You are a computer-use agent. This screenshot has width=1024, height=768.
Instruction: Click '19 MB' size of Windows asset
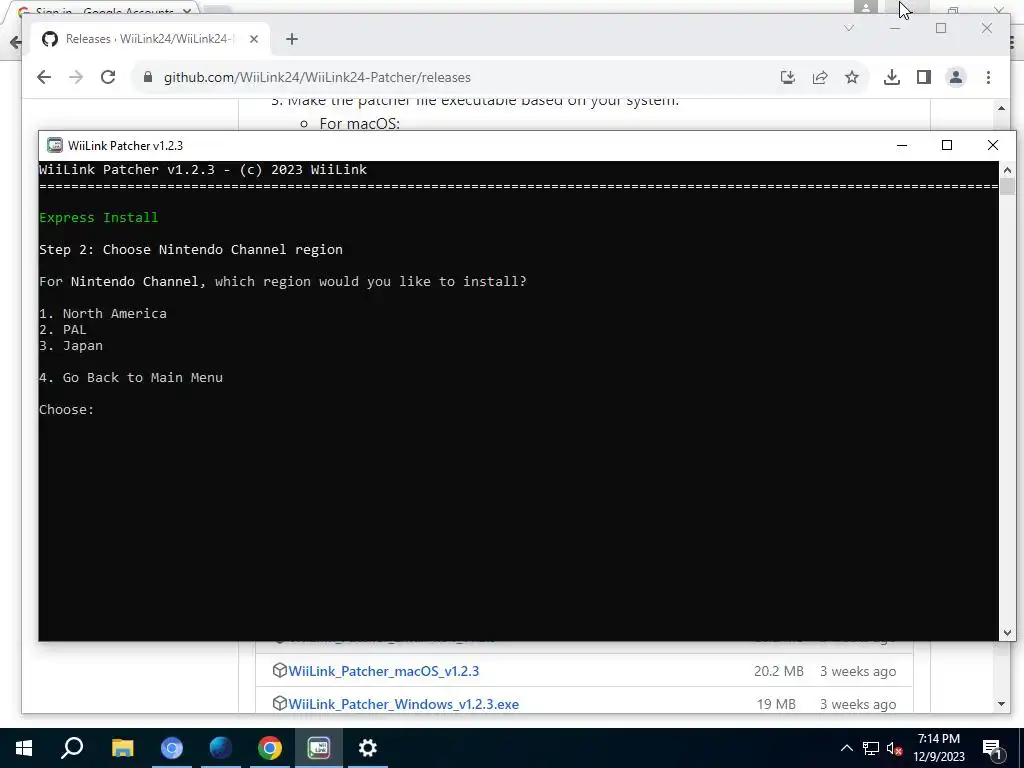[x=776, y=704]
